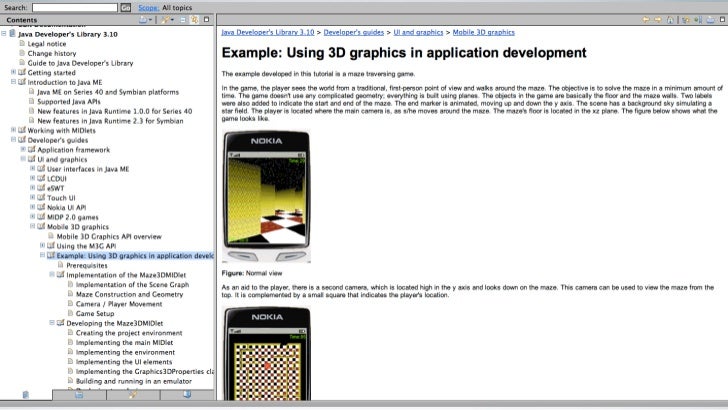This screenshot has height=410, width=728.
Task: Open Building and running in an emulator
Action: (x=134, y=381)
